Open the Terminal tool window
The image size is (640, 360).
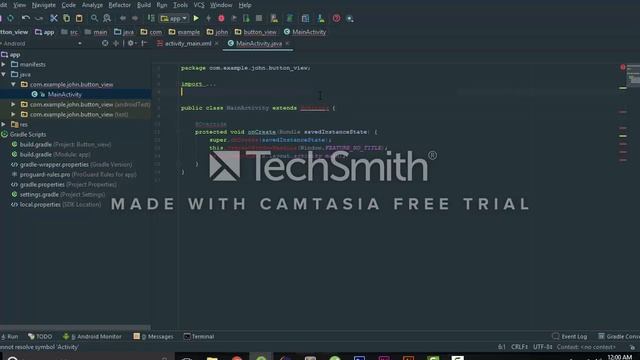[199, 336]
